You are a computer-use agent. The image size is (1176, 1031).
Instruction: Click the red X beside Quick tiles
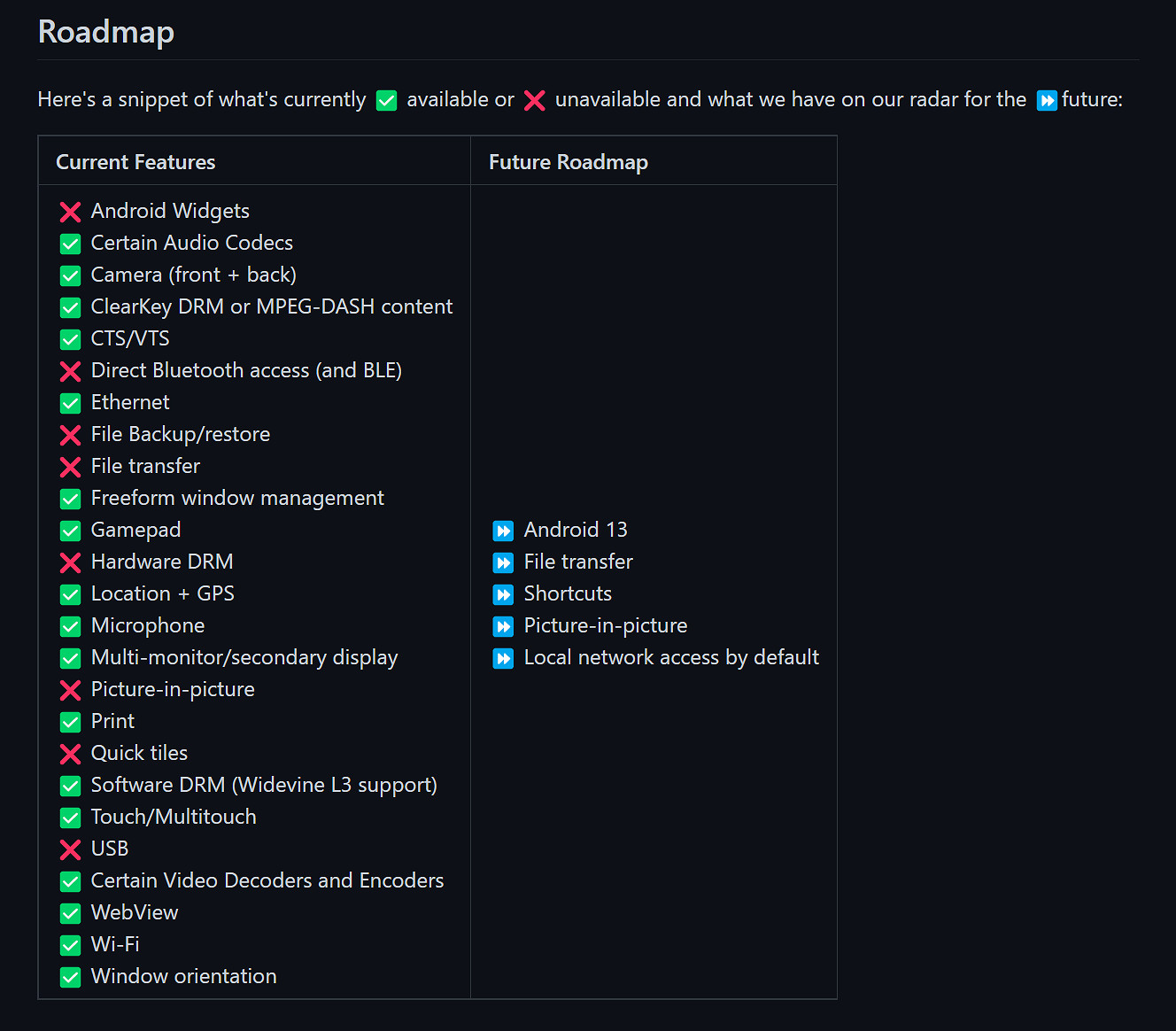tap(70, 754)
